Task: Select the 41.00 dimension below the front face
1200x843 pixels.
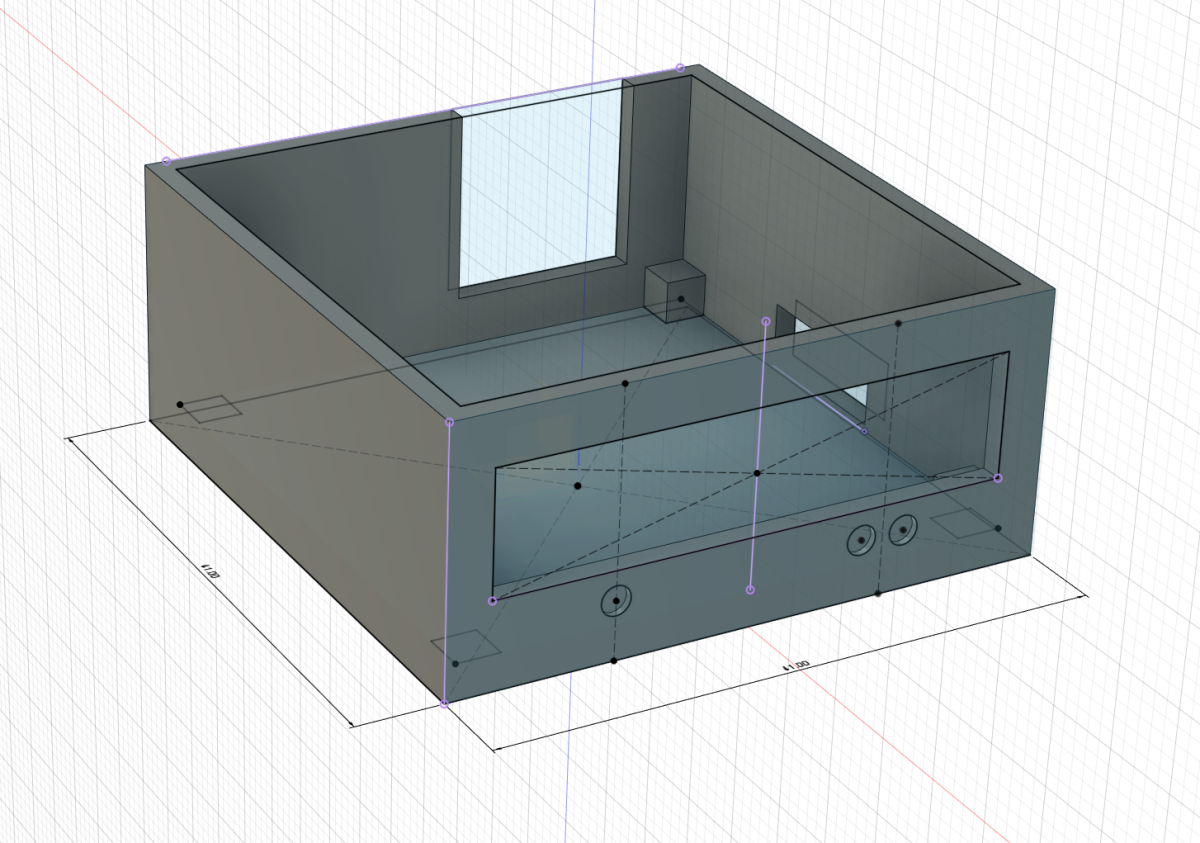Action: point(796,664)
